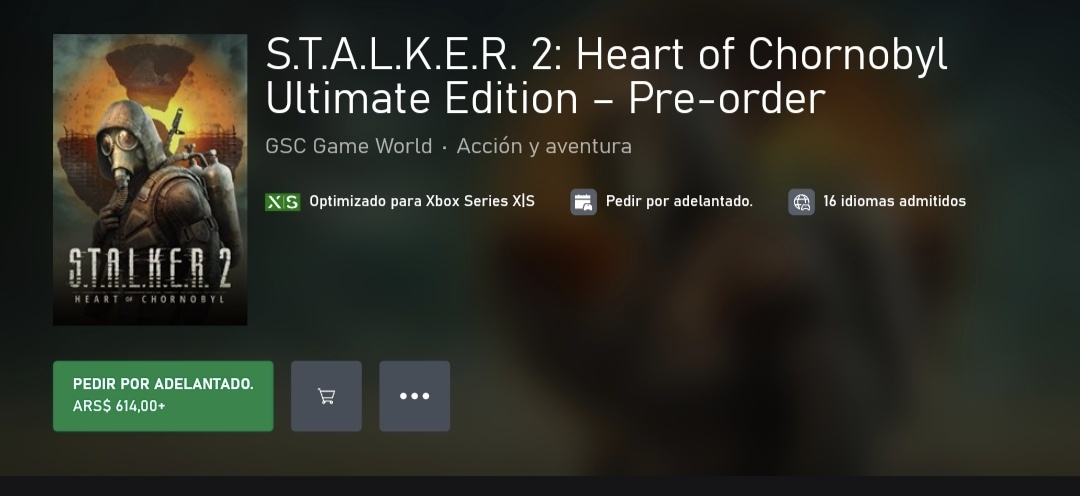Image resolution: width=1080 pixels, height=496 pixels.
Task: Click the Optimizado para Xbox Series X|S text
Action: pos(422,201)
